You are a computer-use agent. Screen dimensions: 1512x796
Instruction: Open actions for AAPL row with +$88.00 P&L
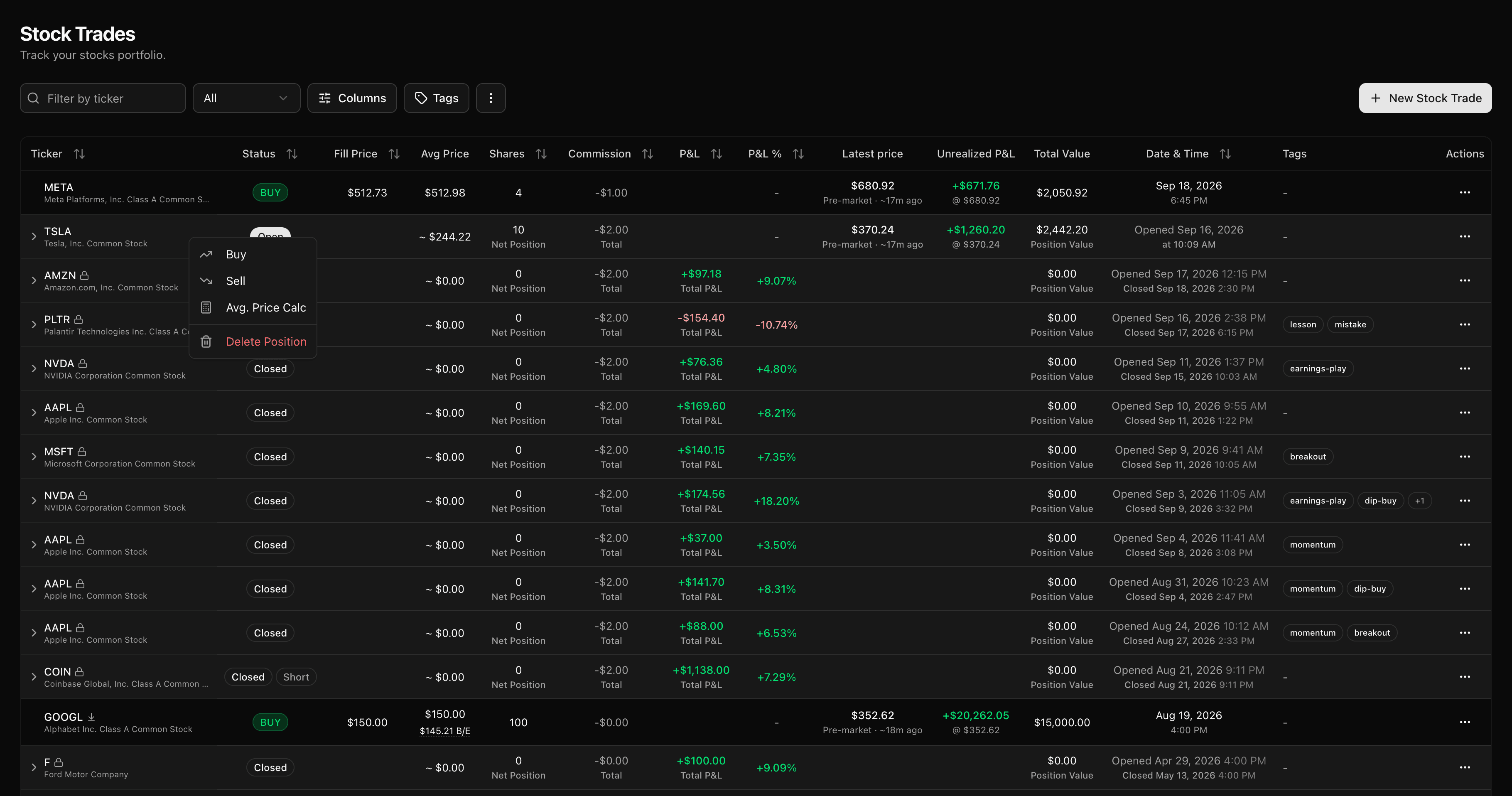pyautogui.click(x=1465, y=633)
